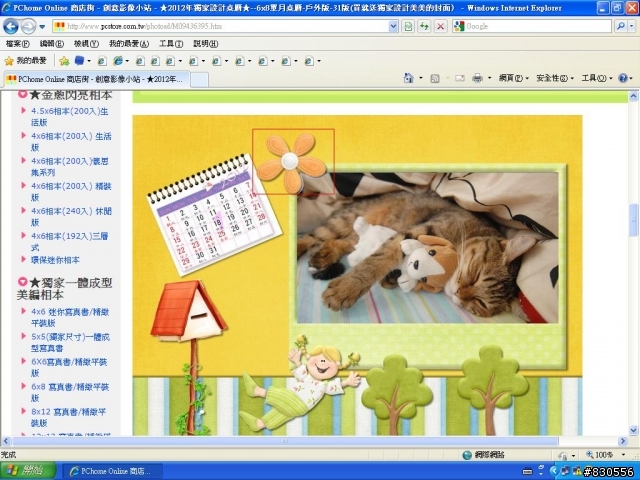Expand hidden tray icons with round arrow
Viewport: 640px width, 480px height.
pos(553,471)
